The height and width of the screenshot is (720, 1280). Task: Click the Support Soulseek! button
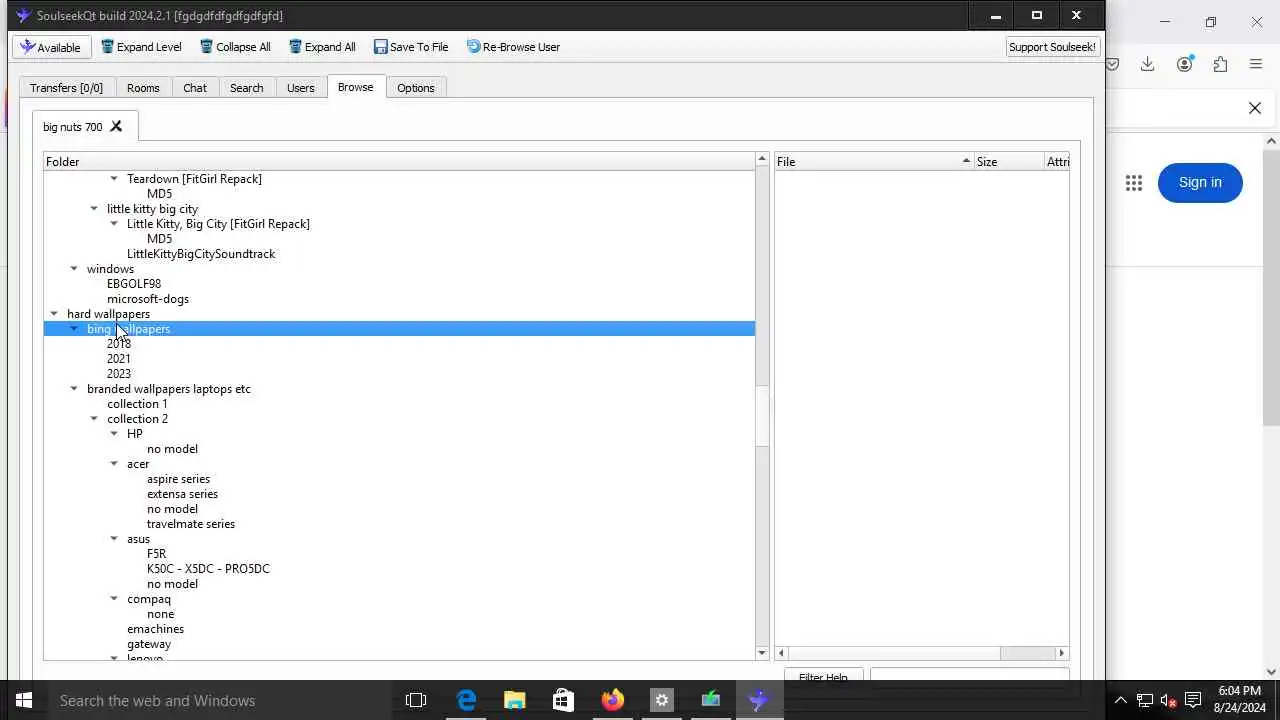(1052, 47)
